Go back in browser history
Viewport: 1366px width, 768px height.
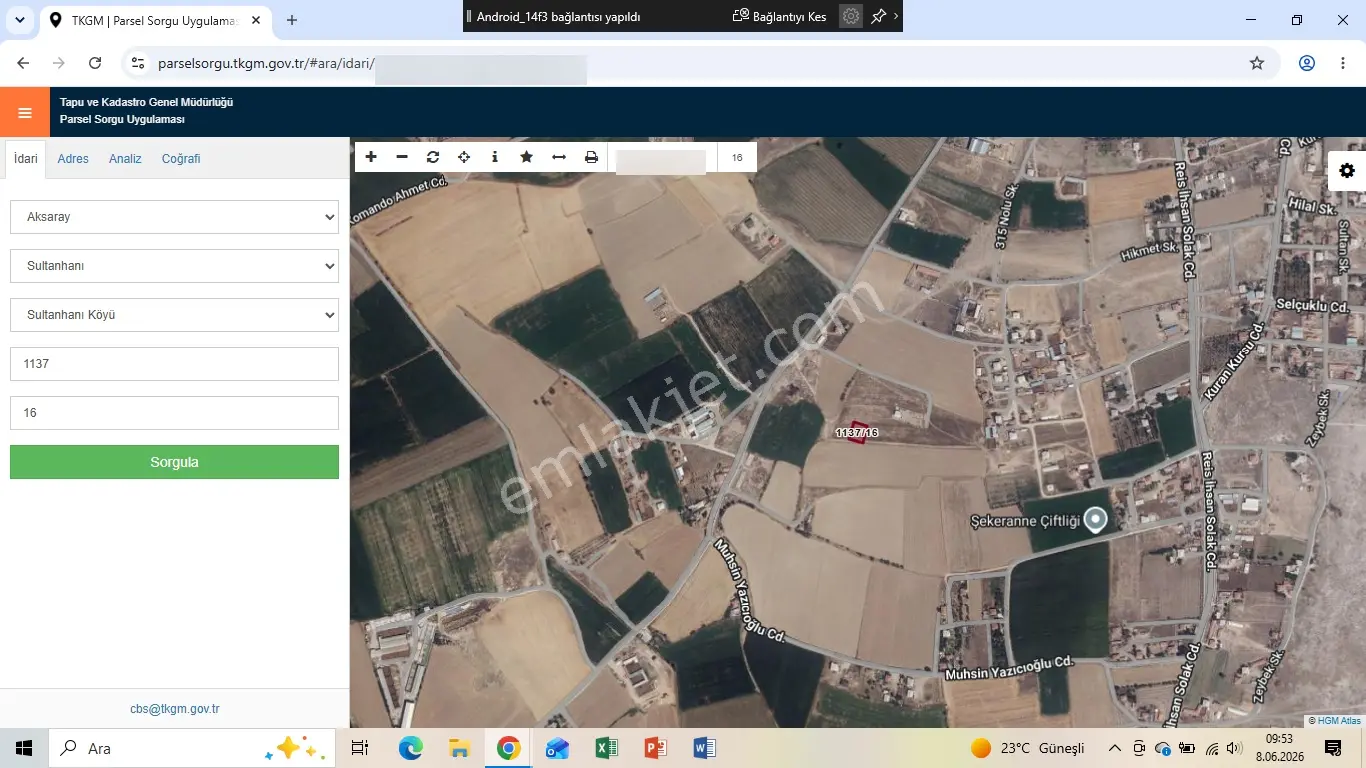click(x=23, y=63)
